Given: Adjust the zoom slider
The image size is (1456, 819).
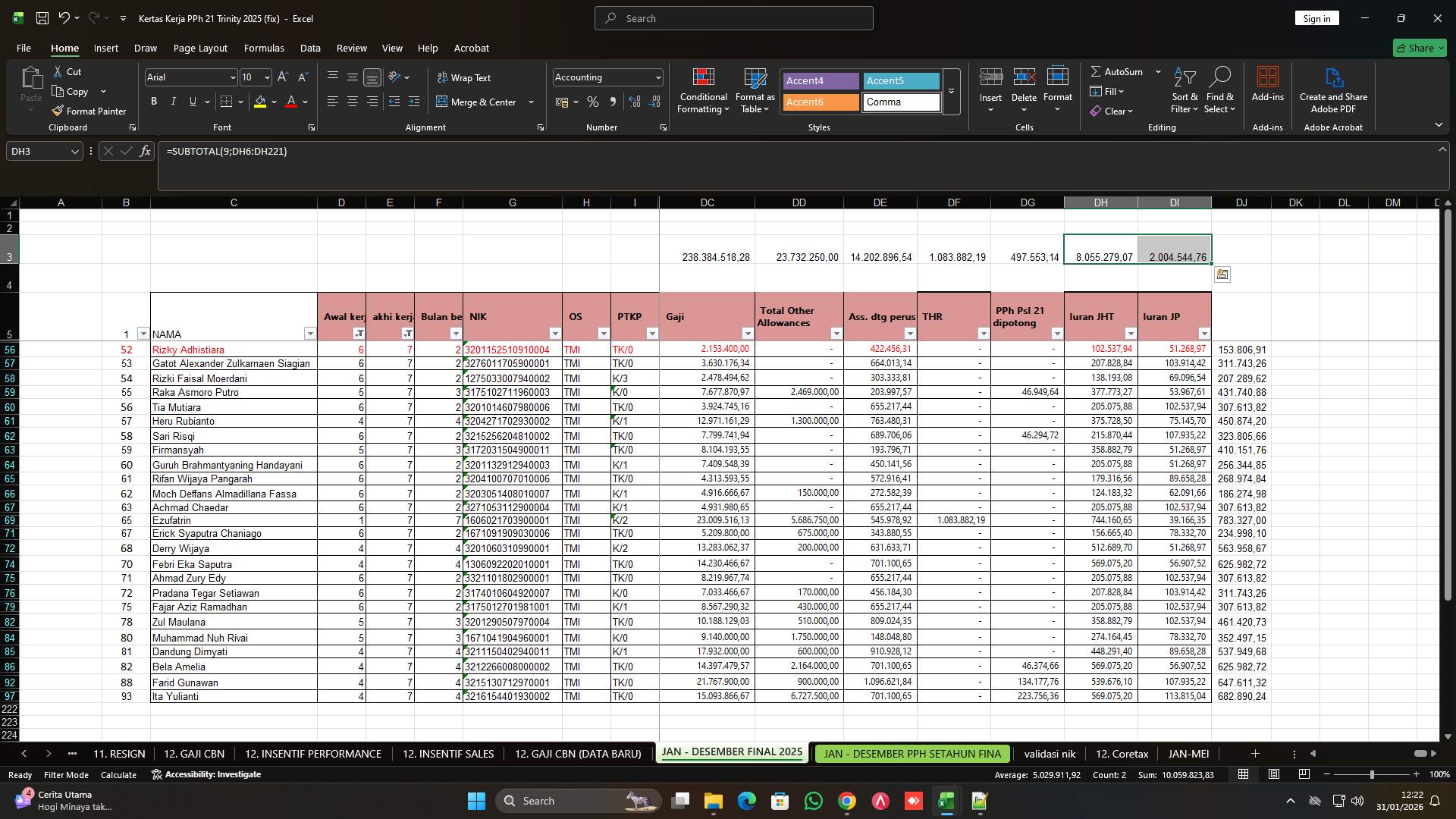Looking at the screenshot, I should click(1373, 774).
